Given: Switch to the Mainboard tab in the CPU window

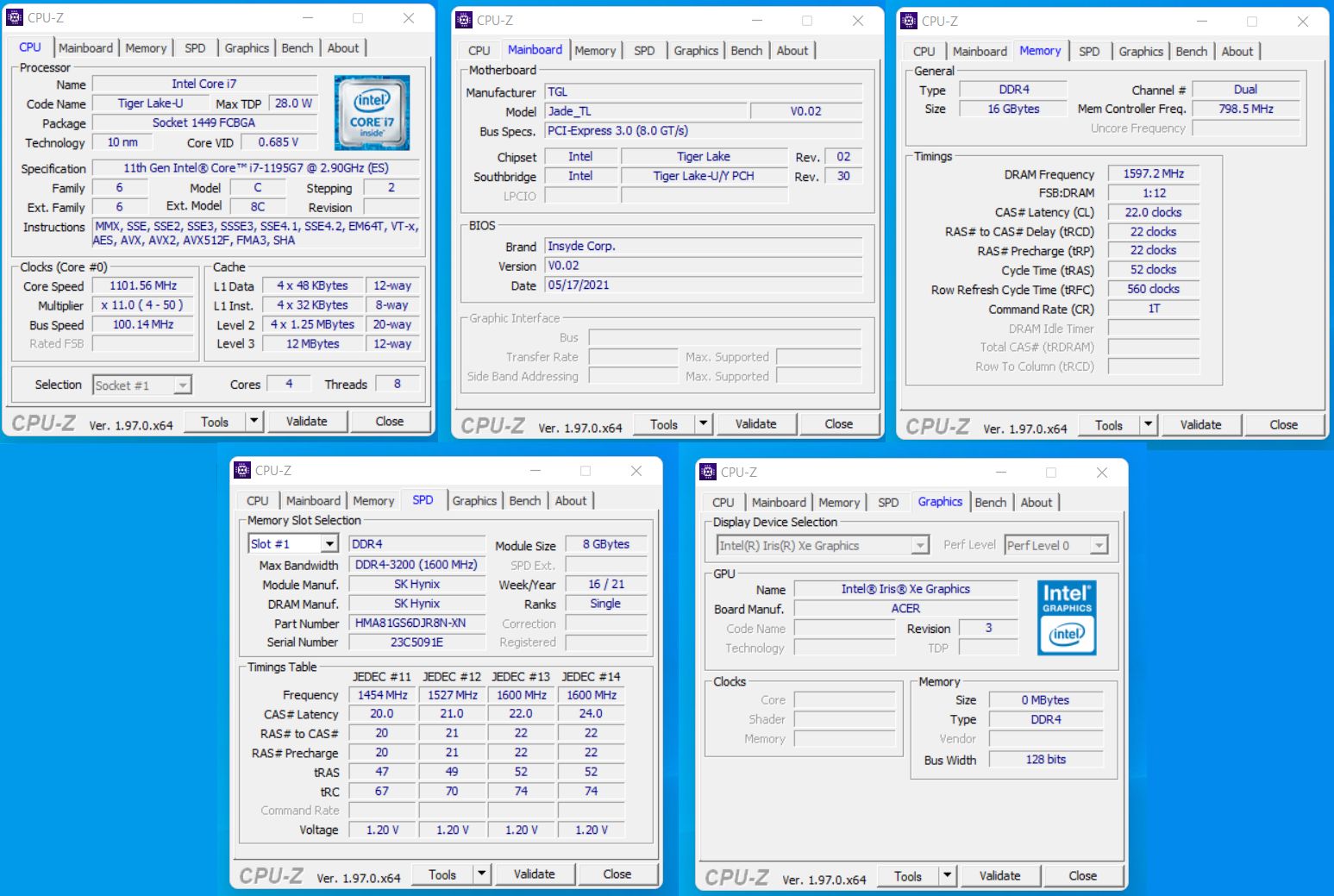Looking at the screenshot, I should pos(85,48).
